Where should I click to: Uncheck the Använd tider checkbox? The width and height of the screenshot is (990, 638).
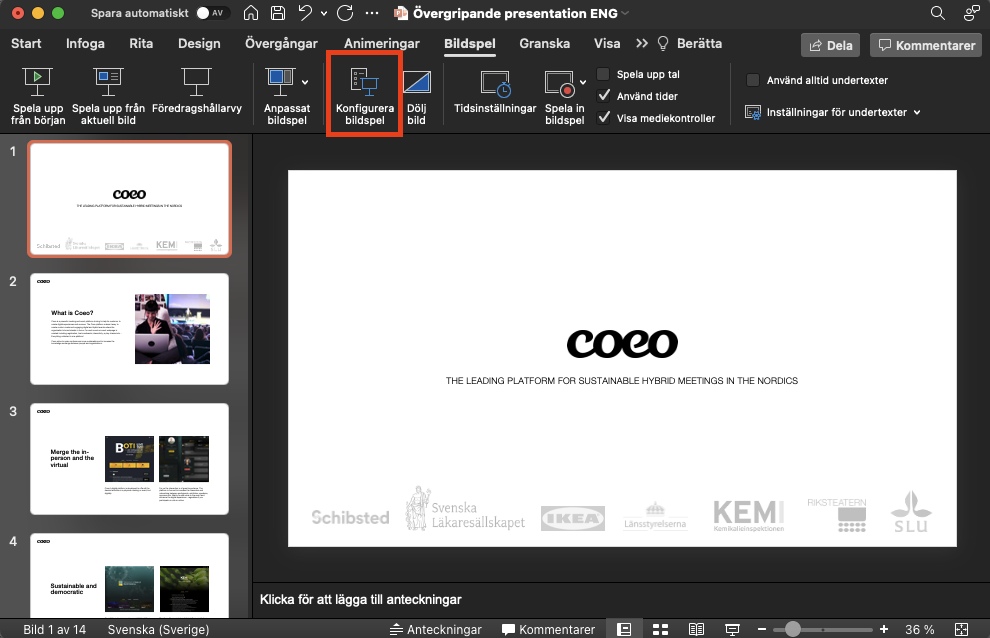[x=604, y=95]
